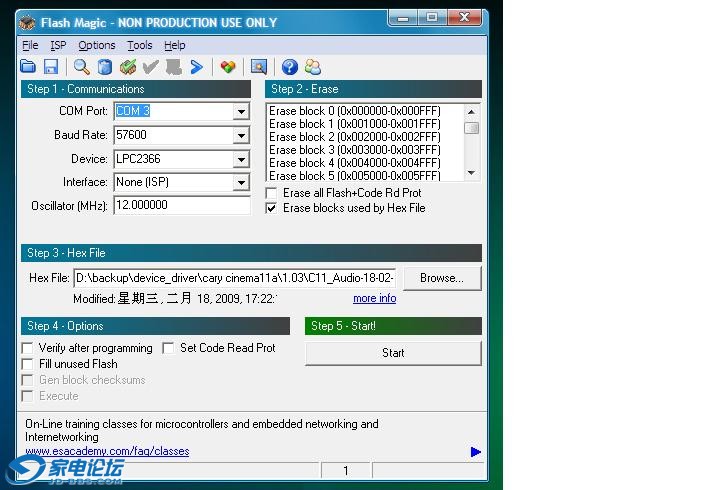Click the chip with checkmark program icon
This screenshot has height=490, width=720.
128,67
